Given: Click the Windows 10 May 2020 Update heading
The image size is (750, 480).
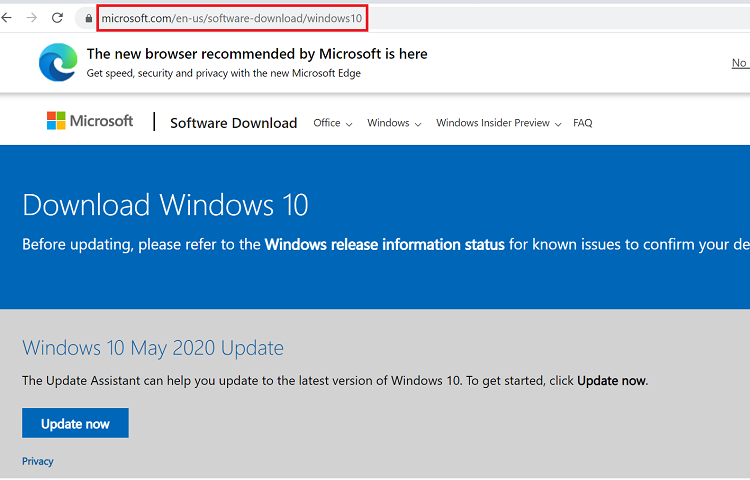Looking at the screenshot, I should [x=153, y=348].
